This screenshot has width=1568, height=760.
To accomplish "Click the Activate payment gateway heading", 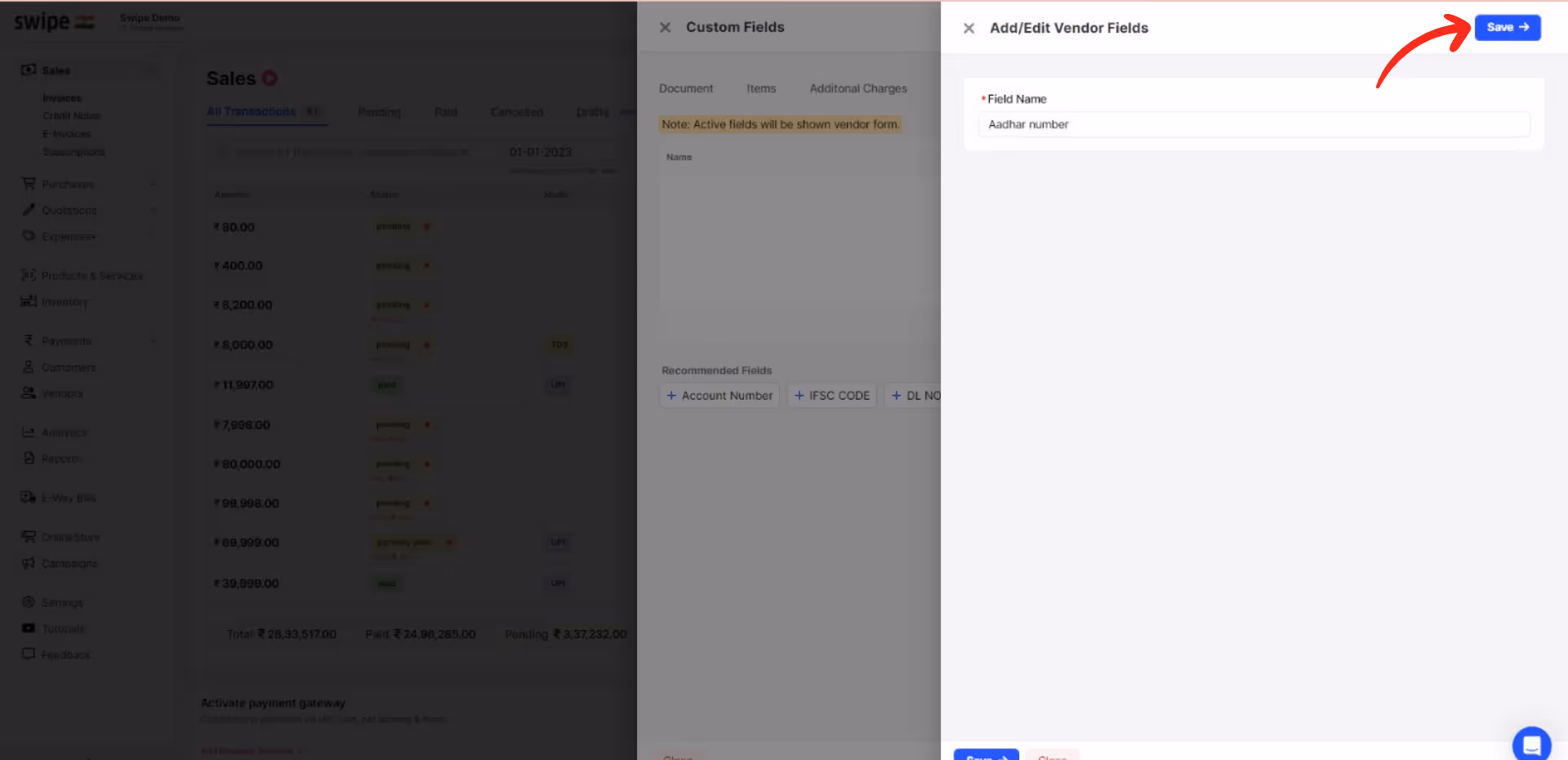I will pyautogui.click(x=273, y=703).
